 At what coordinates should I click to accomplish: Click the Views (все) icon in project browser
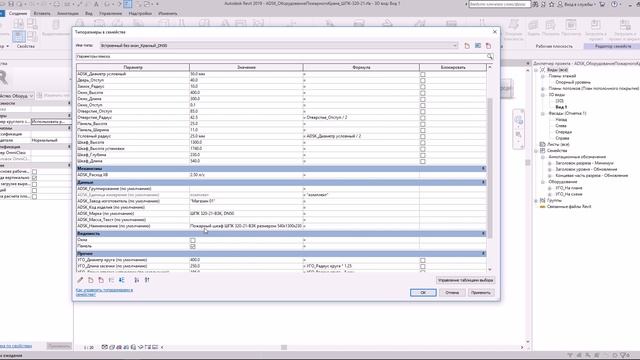tap(543, 70)
